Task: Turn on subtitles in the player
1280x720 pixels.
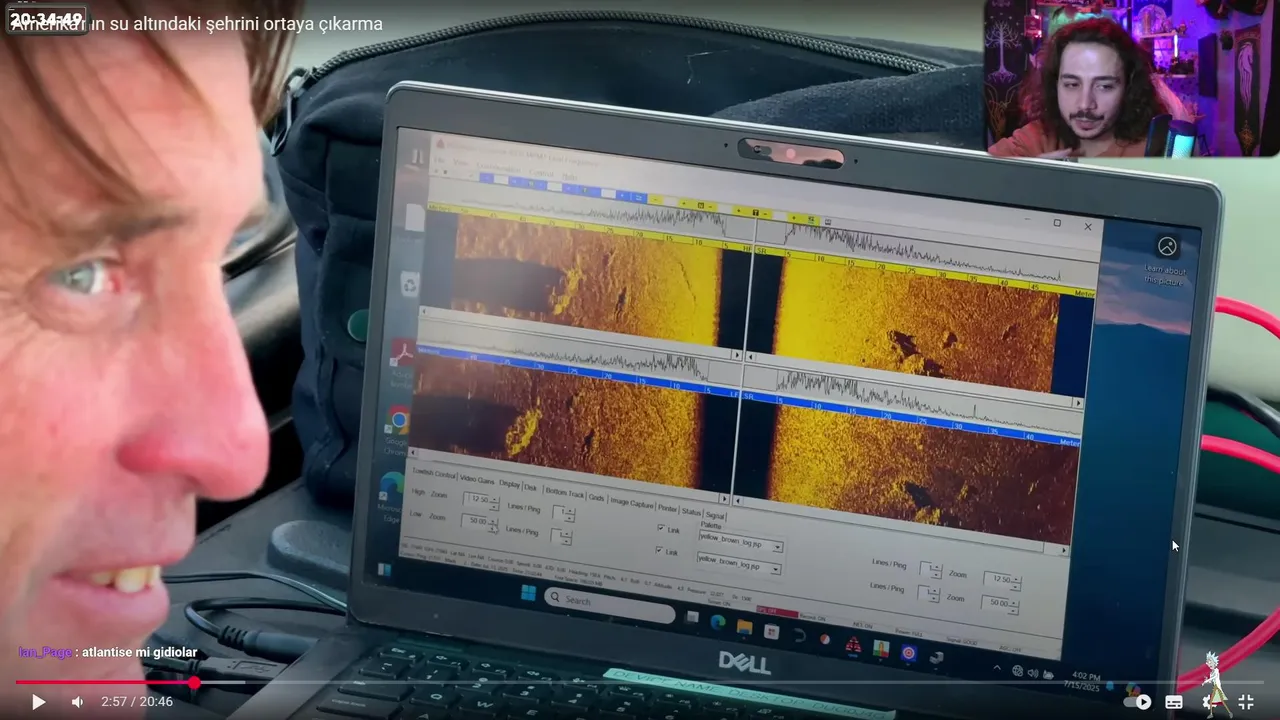Action: [1174, 702]
